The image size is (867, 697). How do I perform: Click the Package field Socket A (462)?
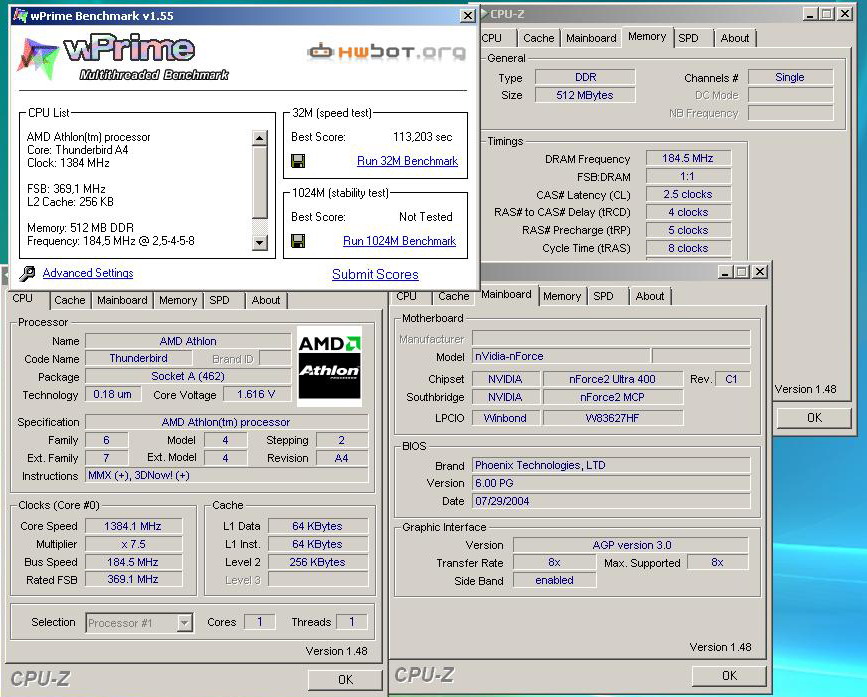[188, 376]
